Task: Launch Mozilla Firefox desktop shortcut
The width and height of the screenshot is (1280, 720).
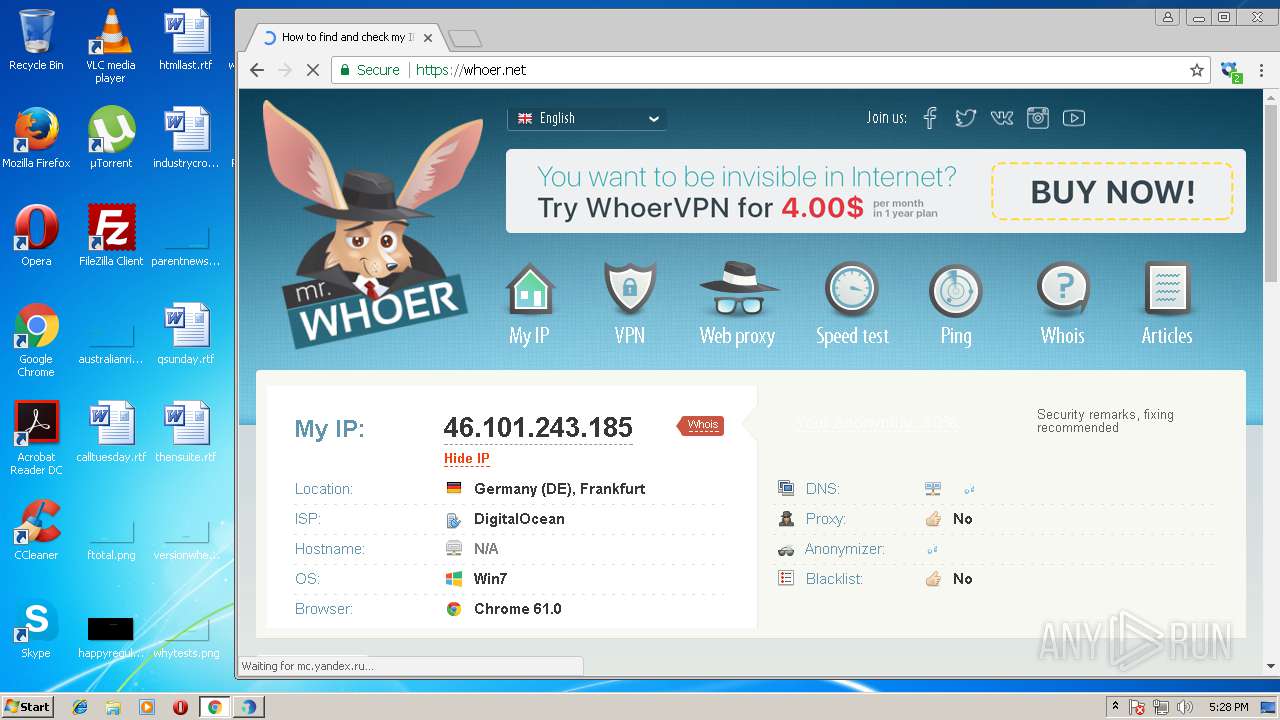Action: click(36, 137)
